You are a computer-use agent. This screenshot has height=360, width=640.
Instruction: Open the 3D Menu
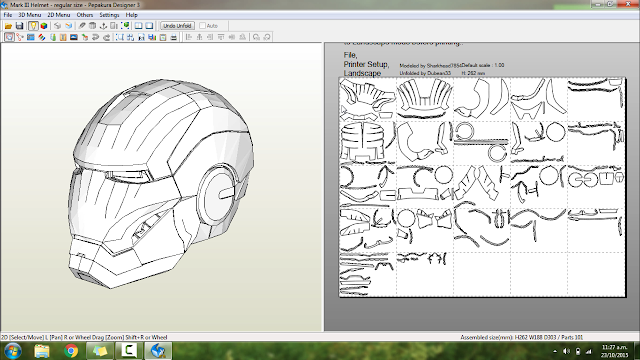29,15
